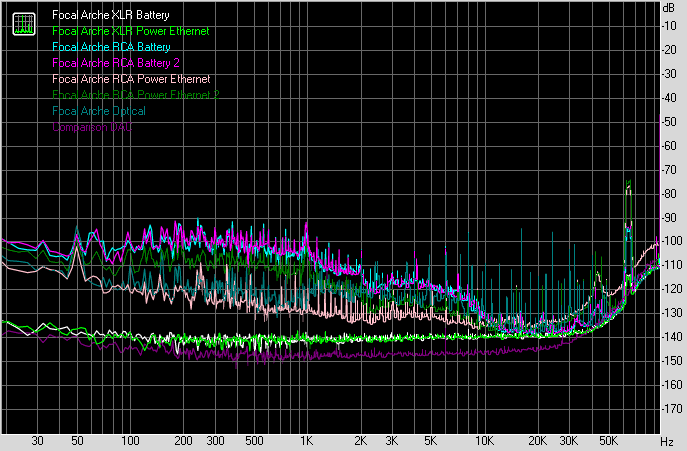Click the 5K frequency label
The image size is (687, 451).
coord(431,441)
